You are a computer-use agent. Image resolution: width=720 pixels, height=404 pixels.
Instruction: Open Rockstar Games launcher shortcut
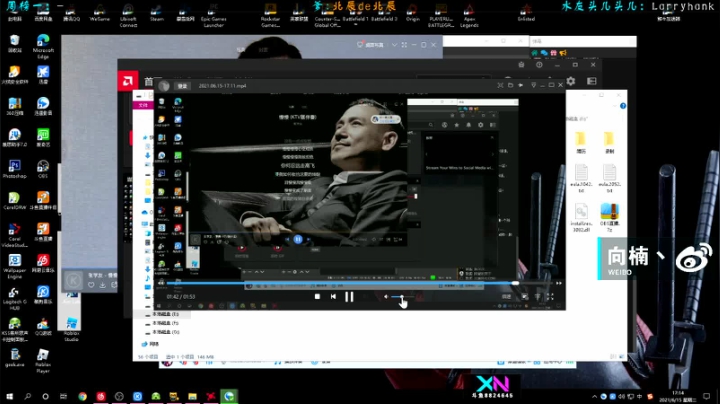pos(270,15)
